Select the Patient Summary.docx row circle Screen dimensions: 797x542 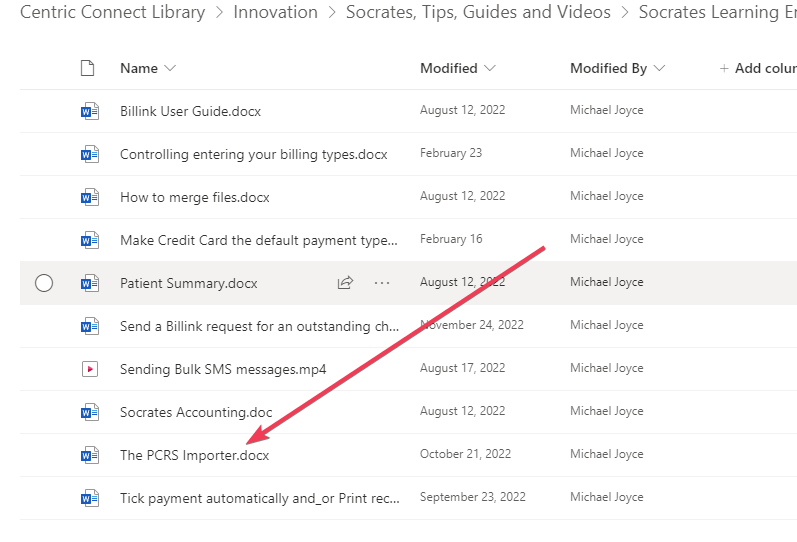44,283
